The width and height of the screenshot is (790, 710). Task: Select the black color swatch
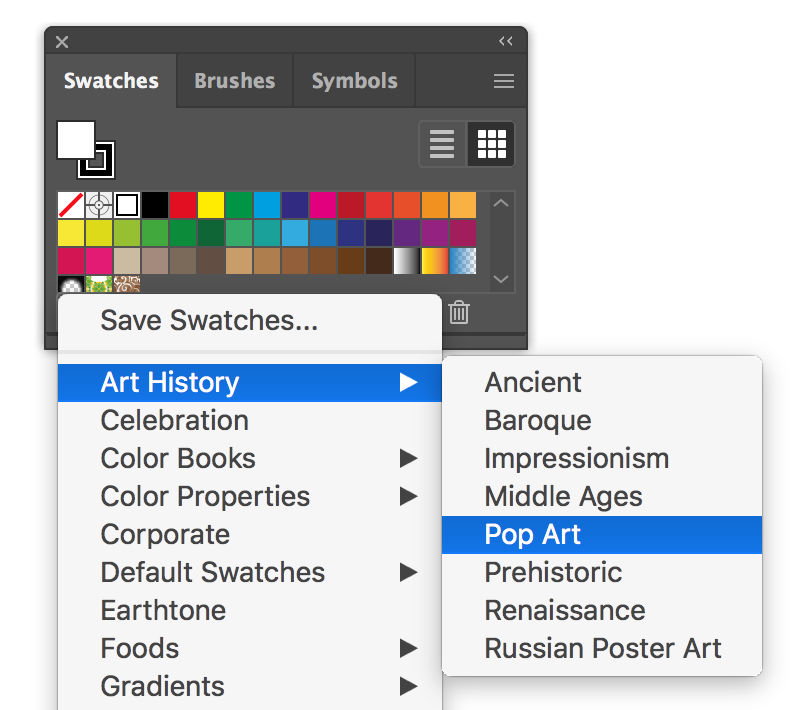point(155,206)
